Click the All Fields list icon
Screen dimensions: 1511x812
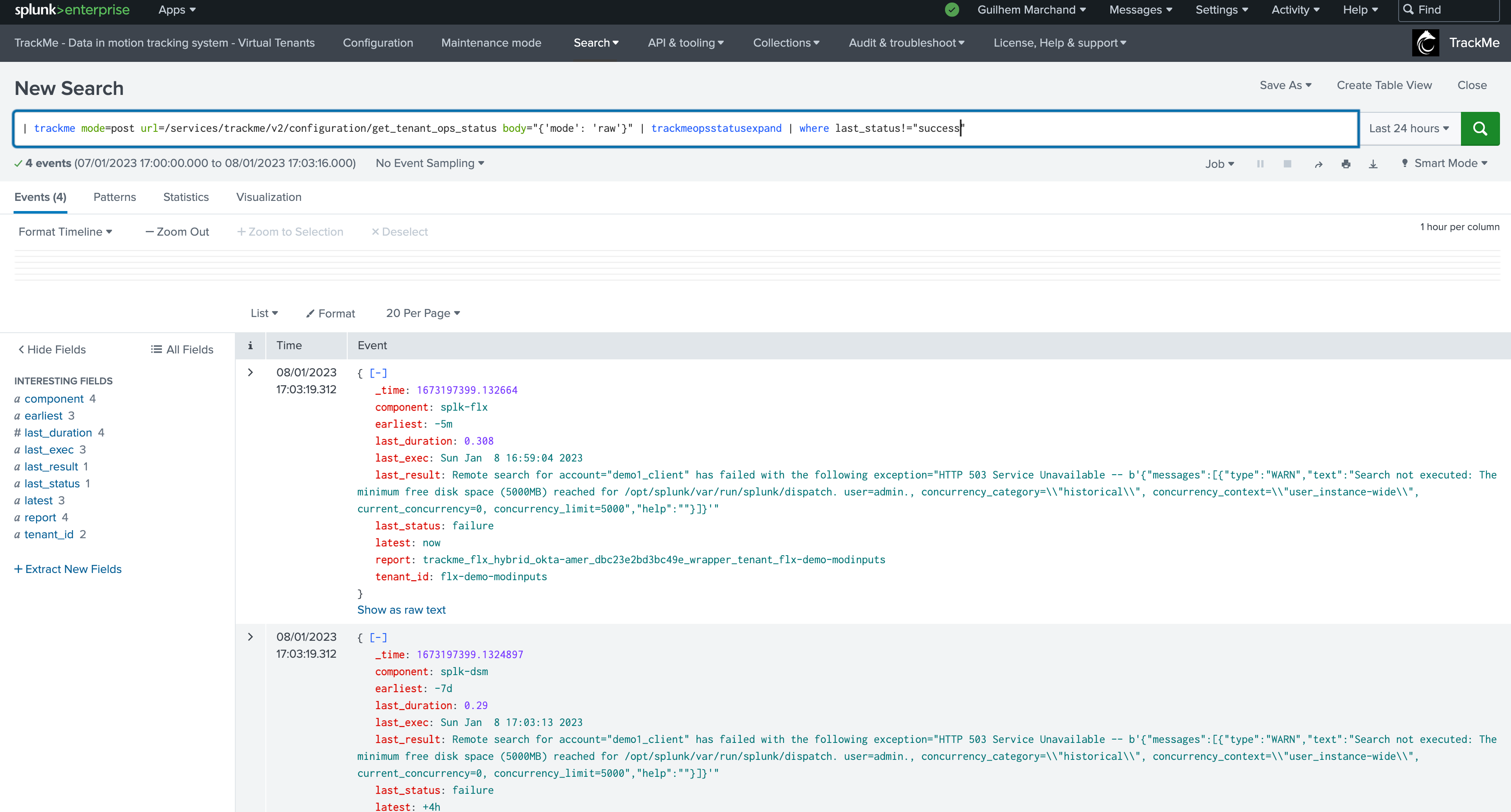[156, 350]
